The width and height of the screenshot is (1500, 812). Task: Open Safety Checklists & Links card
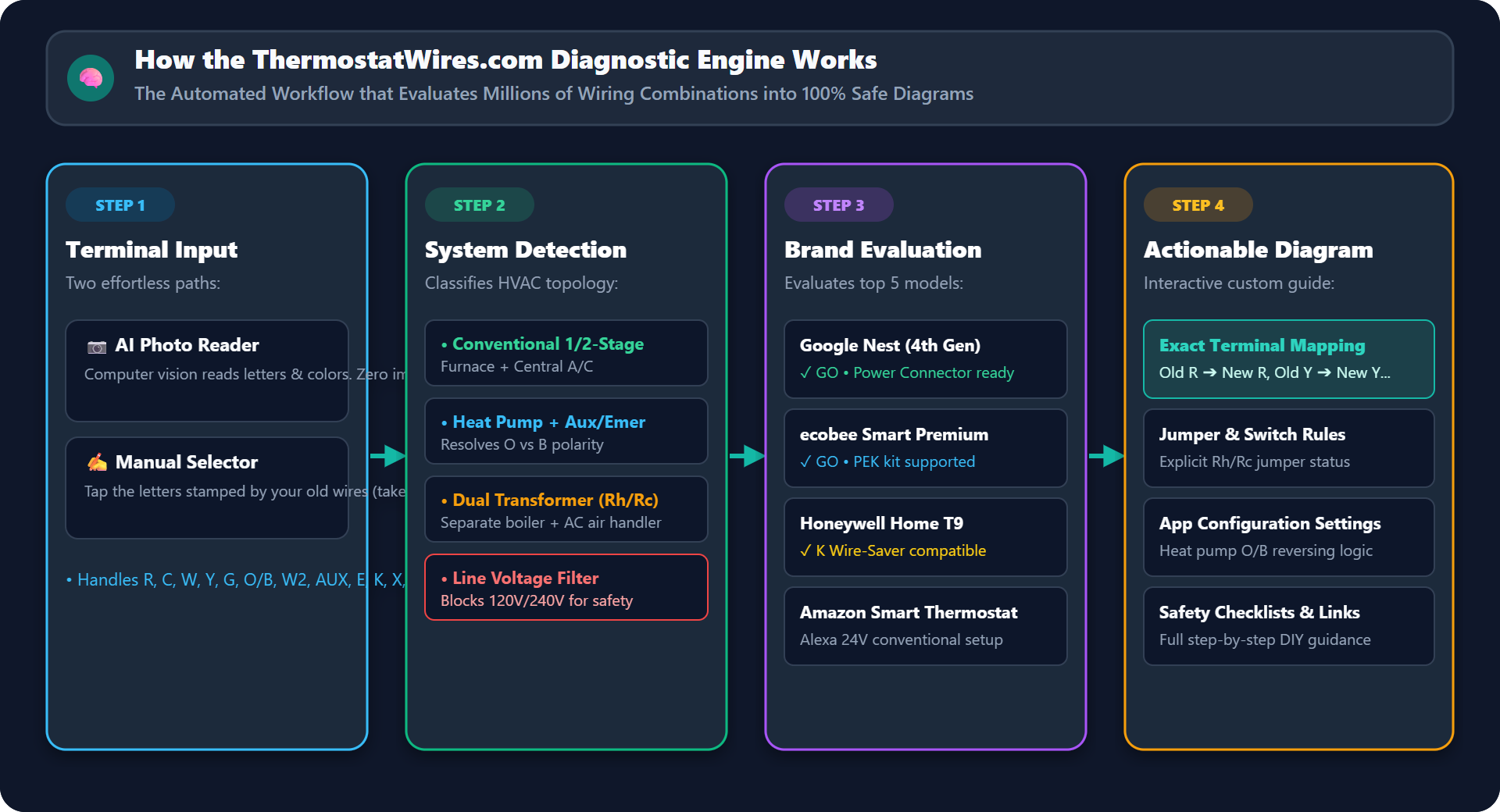coord(1289,626)
